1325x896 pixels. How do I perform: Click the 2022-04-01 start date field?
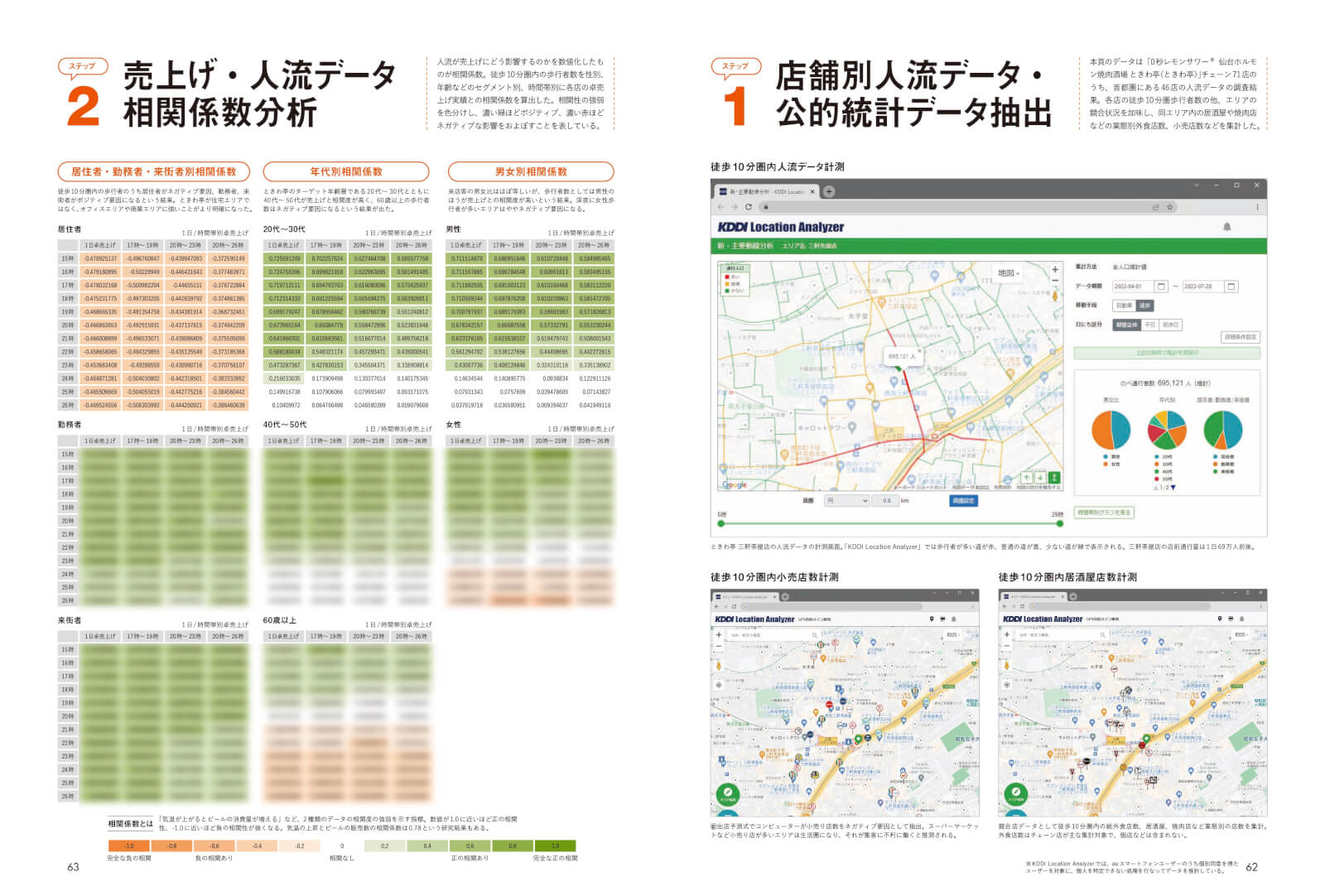click(x=1131, y=287)
